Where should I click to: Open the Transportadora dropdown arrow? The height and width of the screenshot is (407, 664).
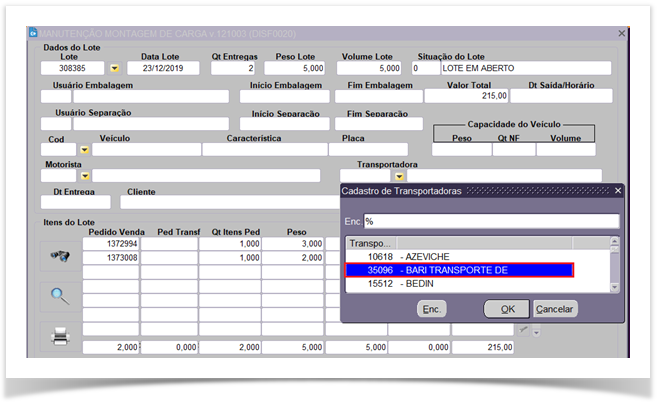(399, 176)
